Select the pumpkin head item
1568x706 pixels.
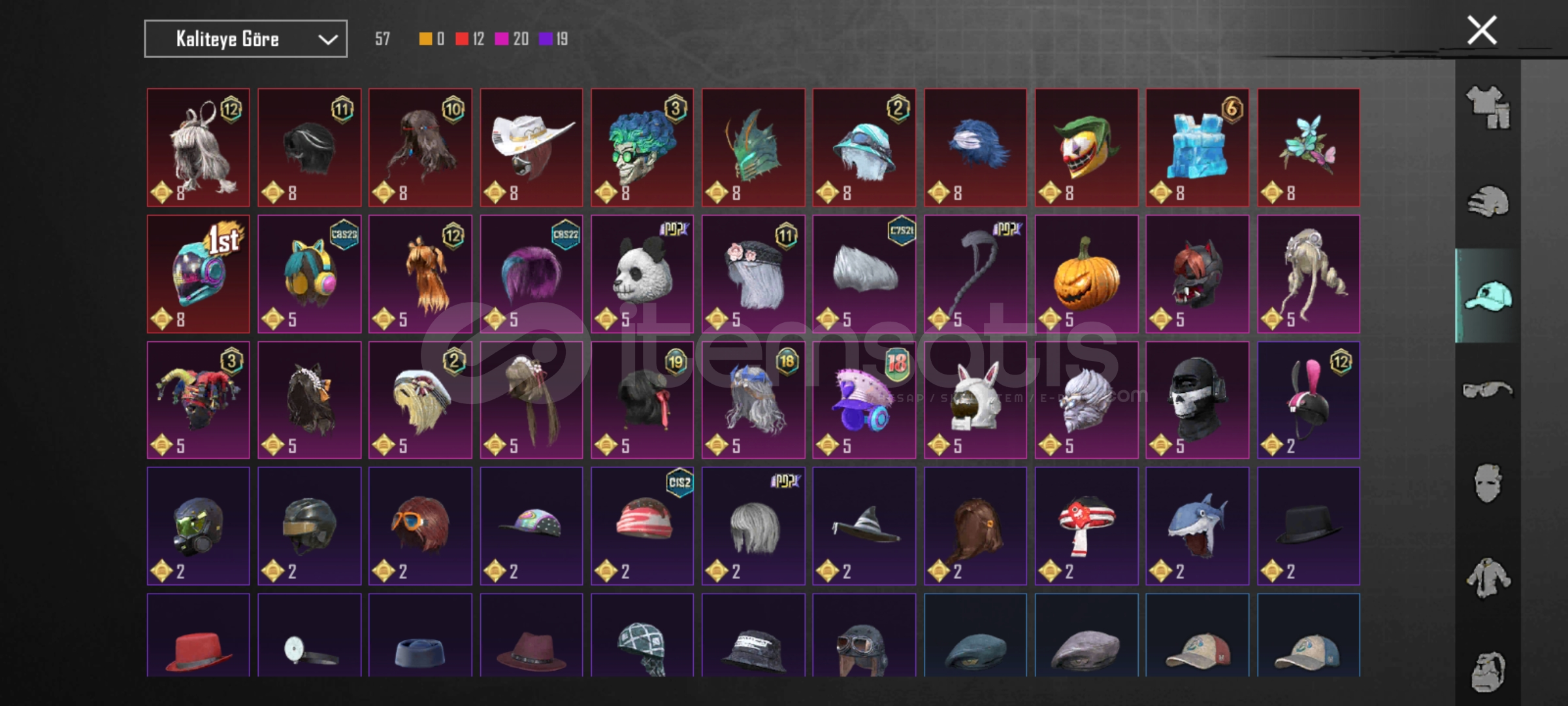[x=1086, y=274]
